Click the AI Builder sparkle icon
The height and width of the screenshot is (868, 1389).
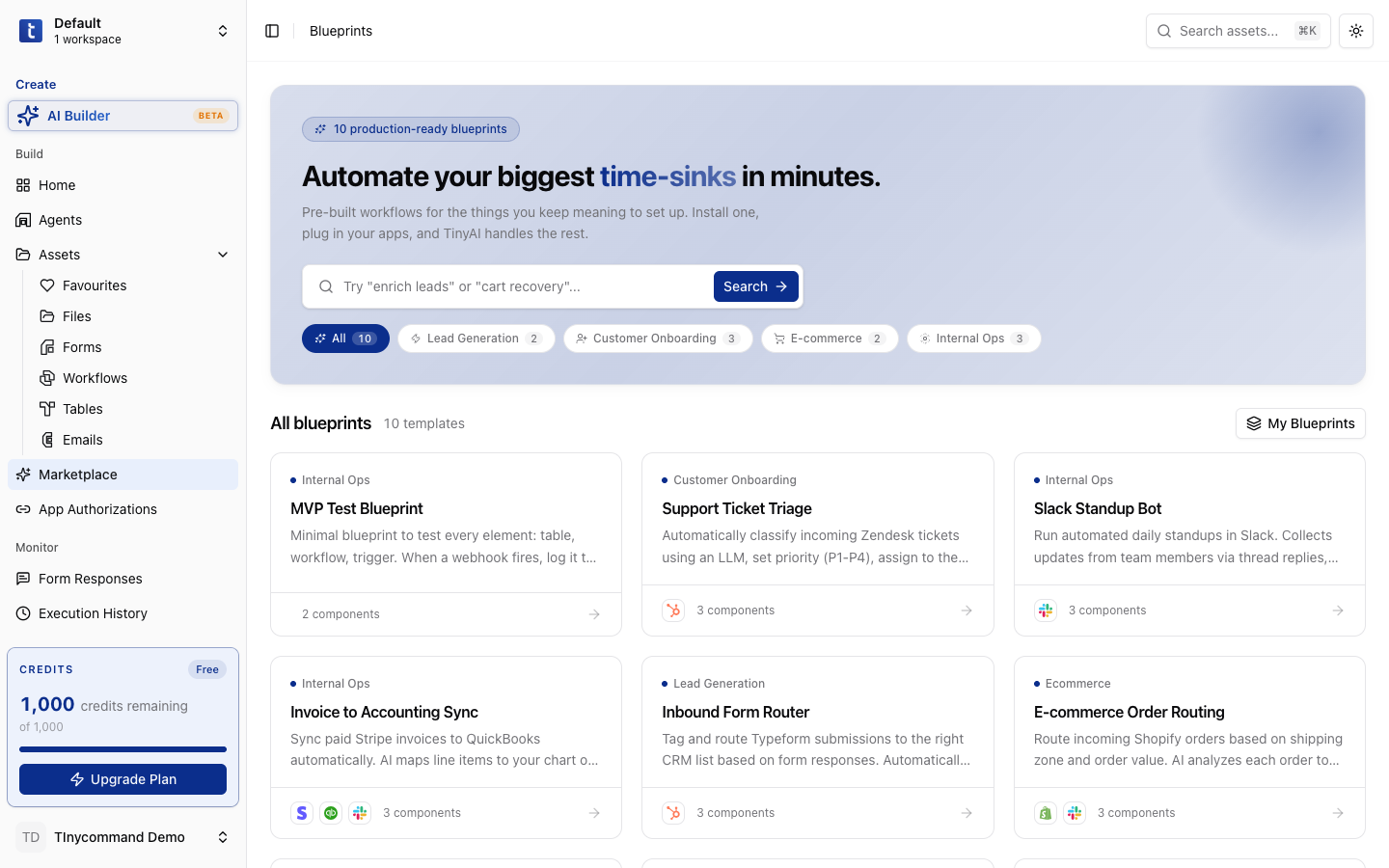click(x=29, y=116)
